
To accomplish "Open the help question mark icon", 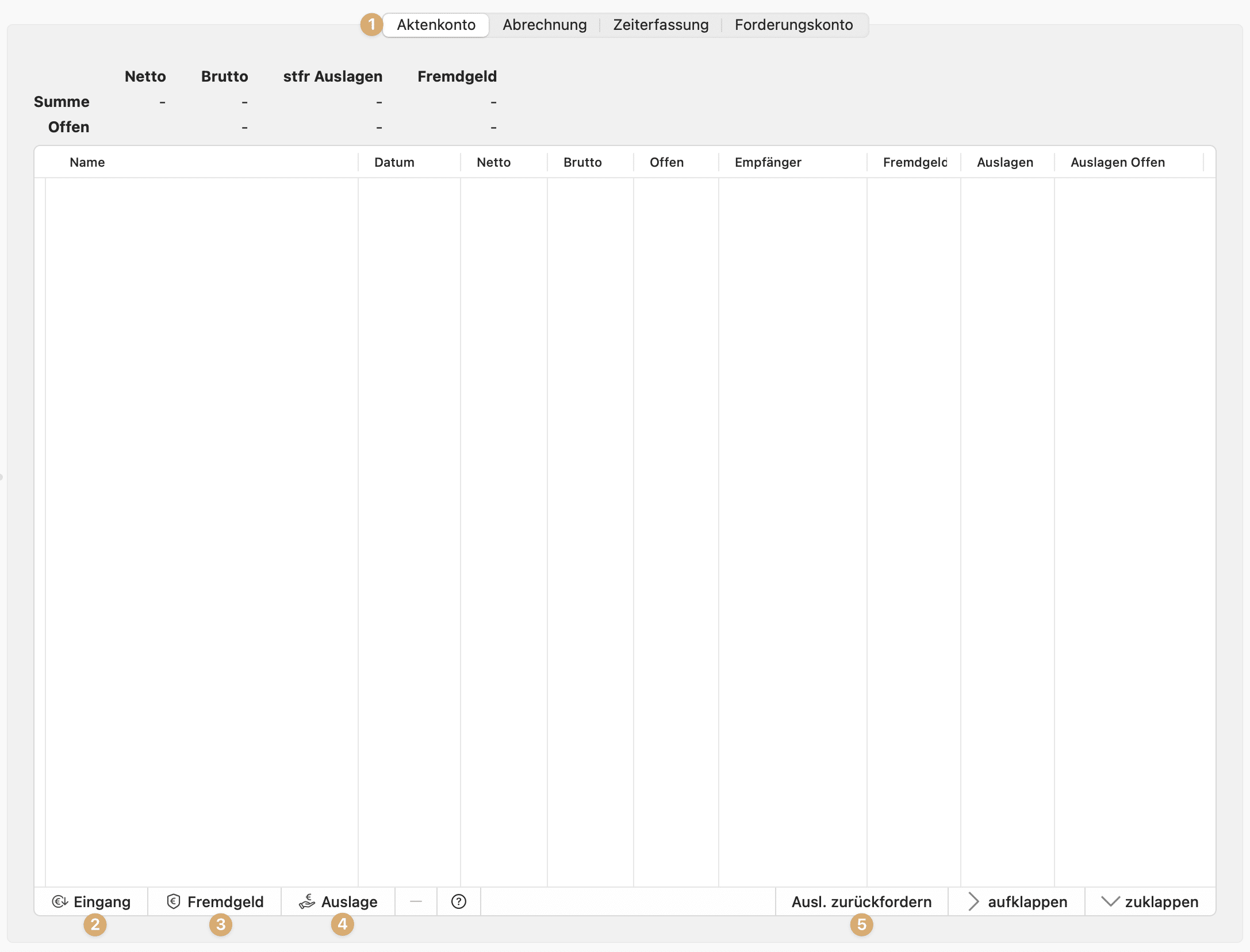I will click(458, 901).
